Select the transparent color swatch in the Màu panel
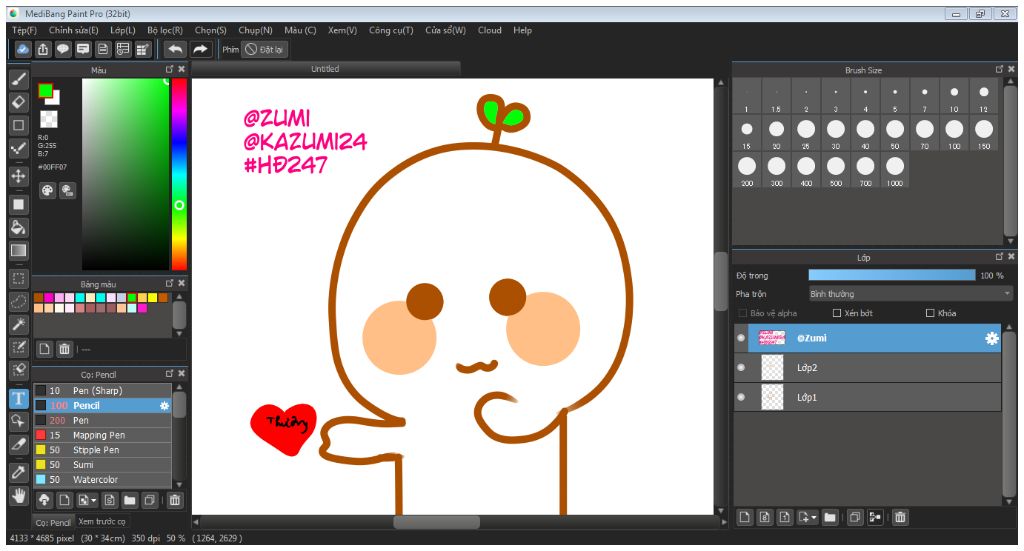 [x=49, y=119]
